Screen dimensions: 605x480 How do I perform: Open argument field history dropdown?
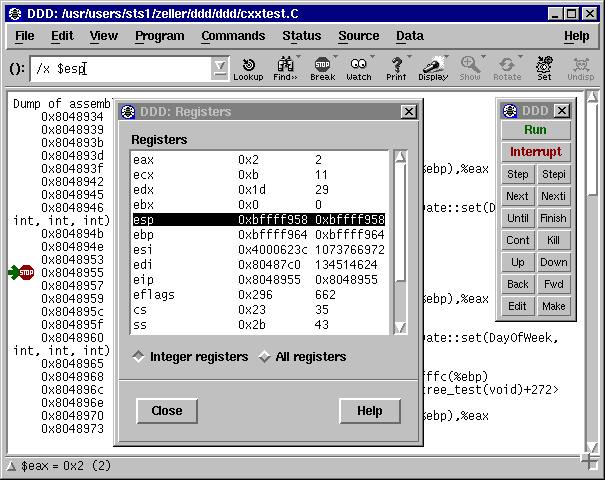(x=220, y=68)
